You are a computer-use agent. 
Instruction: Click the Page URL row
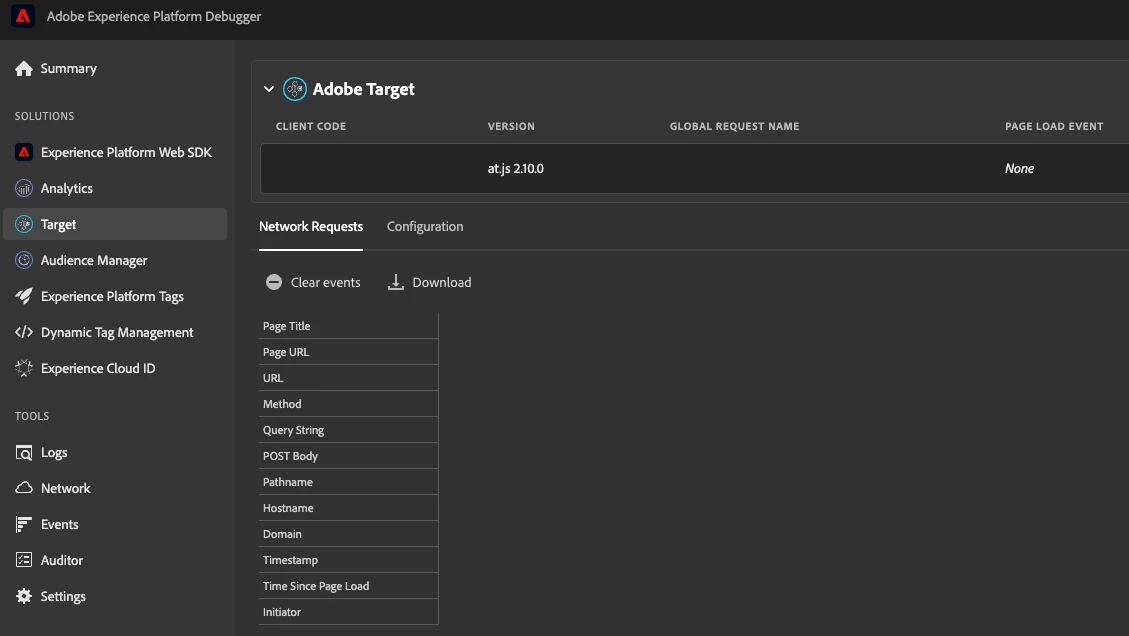[x=348, y=351]
